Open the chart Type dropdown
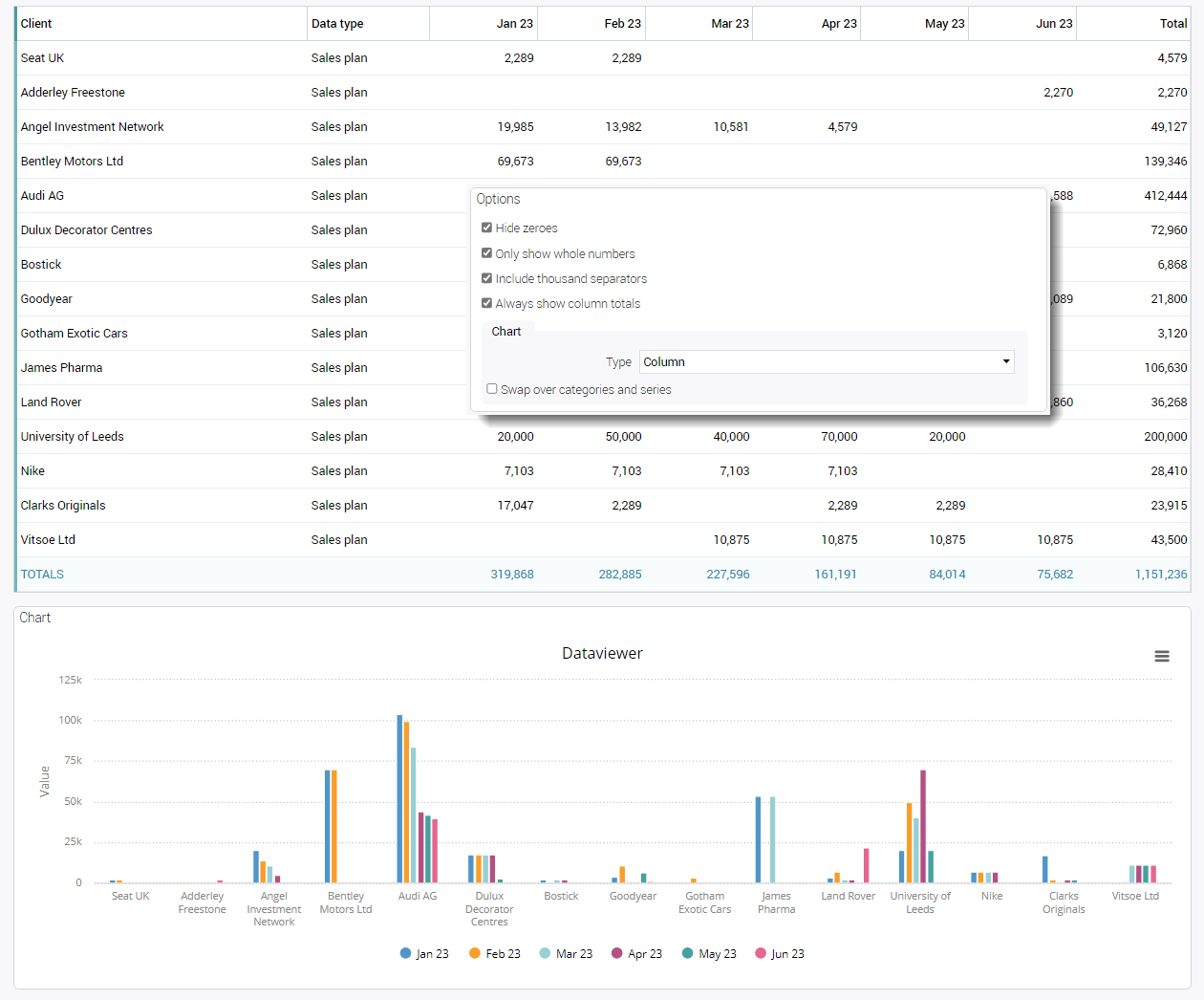Image resolution: width=1204 pixels, height=1000 pixels. click(x=827, y=361)
